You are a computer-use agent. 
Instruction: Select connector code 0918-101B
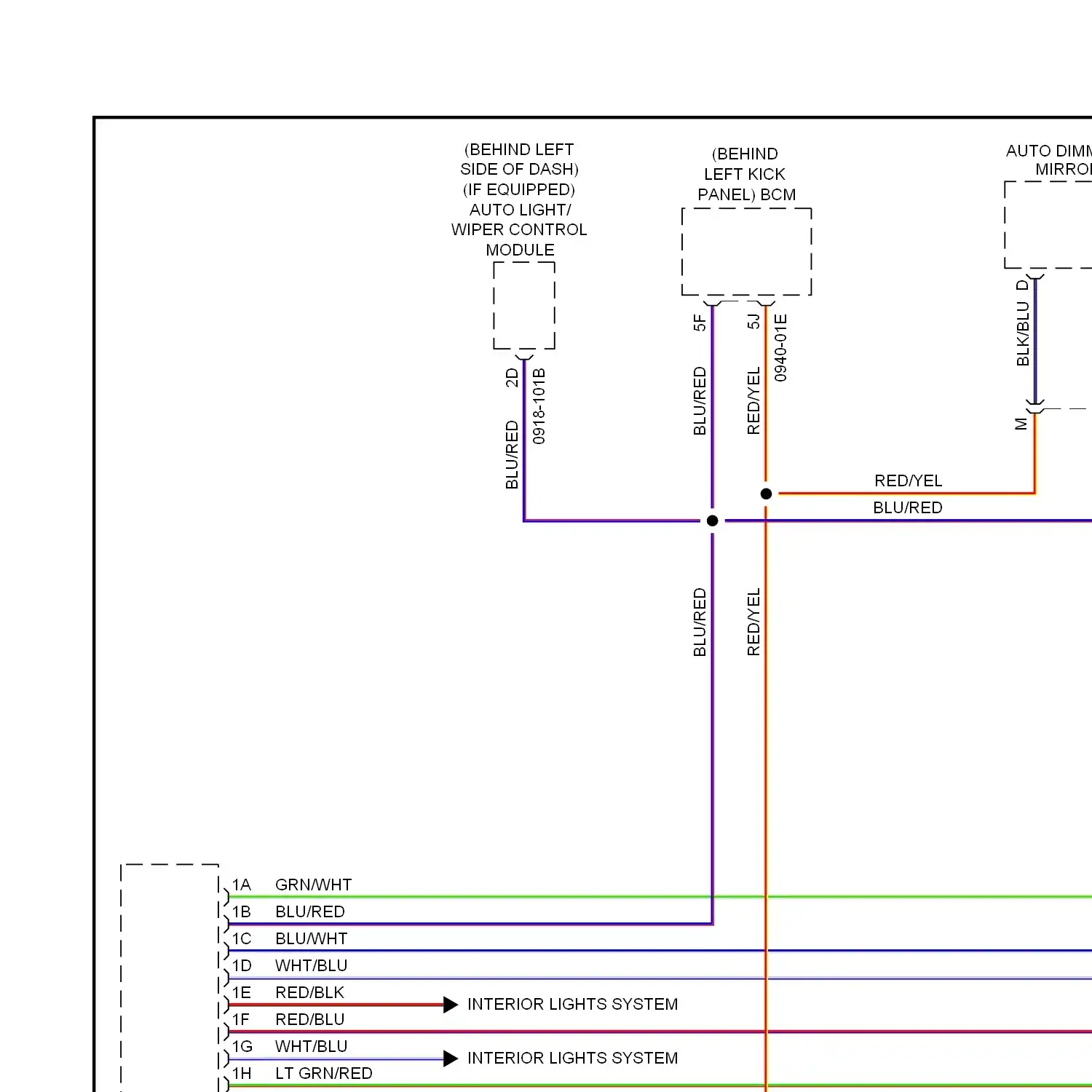point(539,406)
